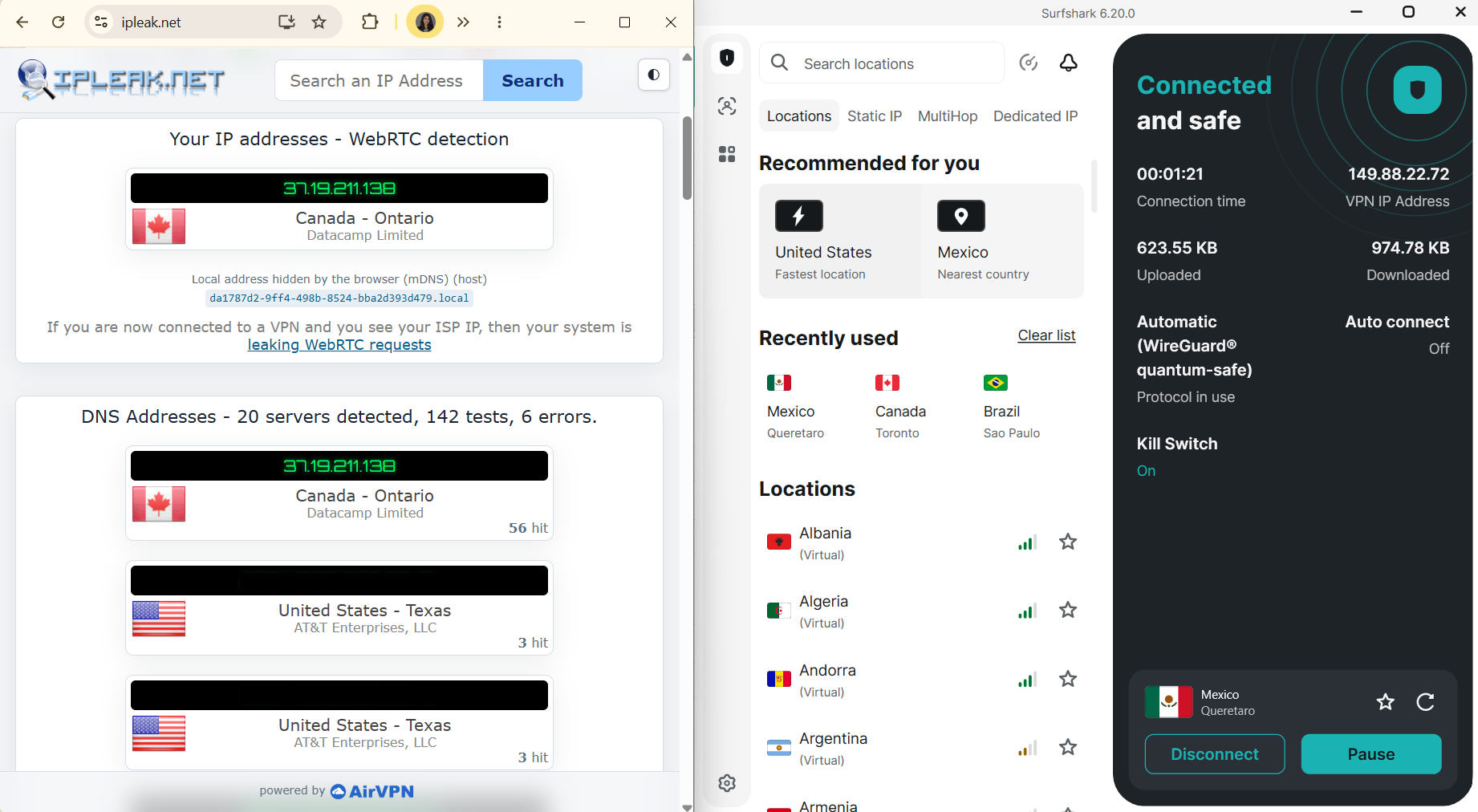Open Surfshark settings gear icon
This screenshot has width=1478, height=812.
point(727,783)
